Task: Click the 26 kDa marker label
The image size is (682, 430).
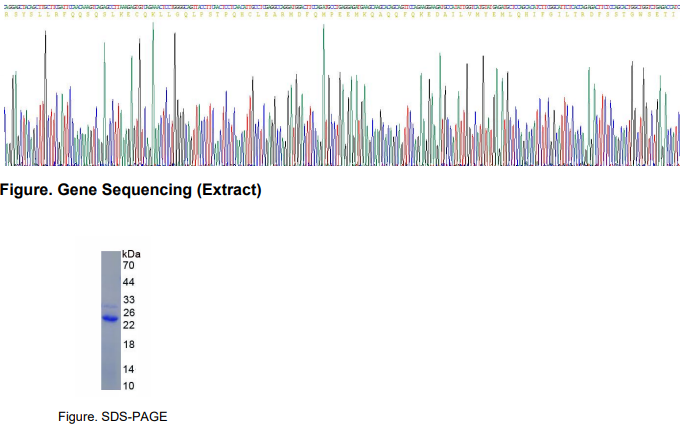Action: click(x=128, y=313)
